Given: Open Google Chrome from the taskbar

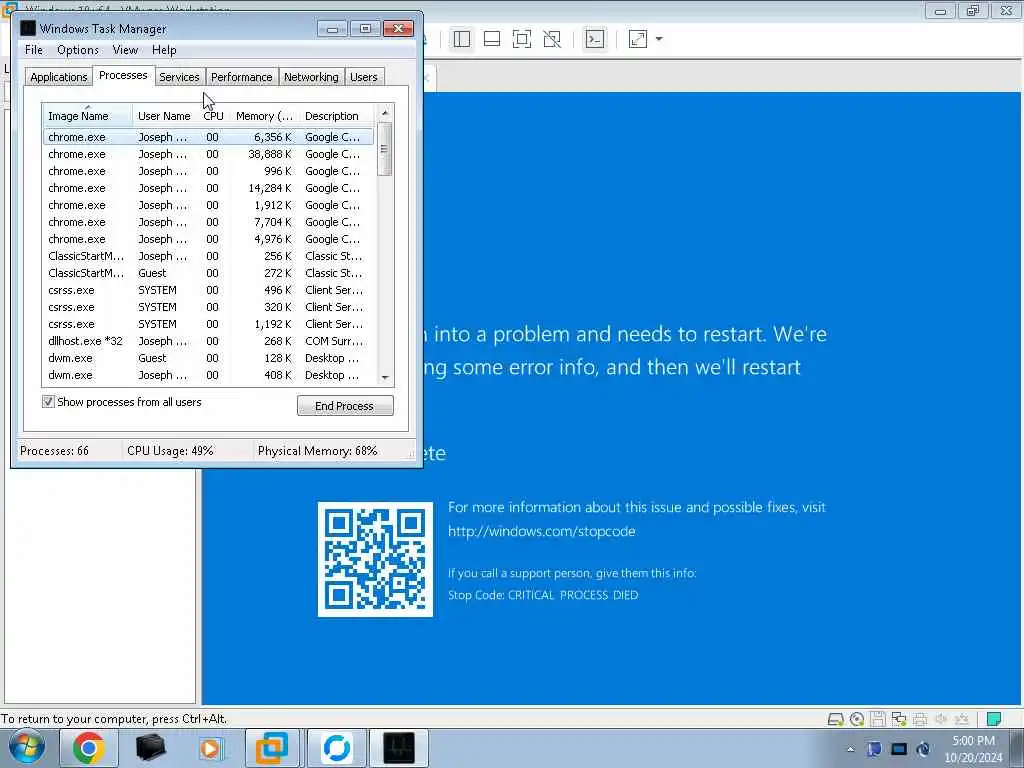Looking at the screenshot, I should tap(88, 748).
